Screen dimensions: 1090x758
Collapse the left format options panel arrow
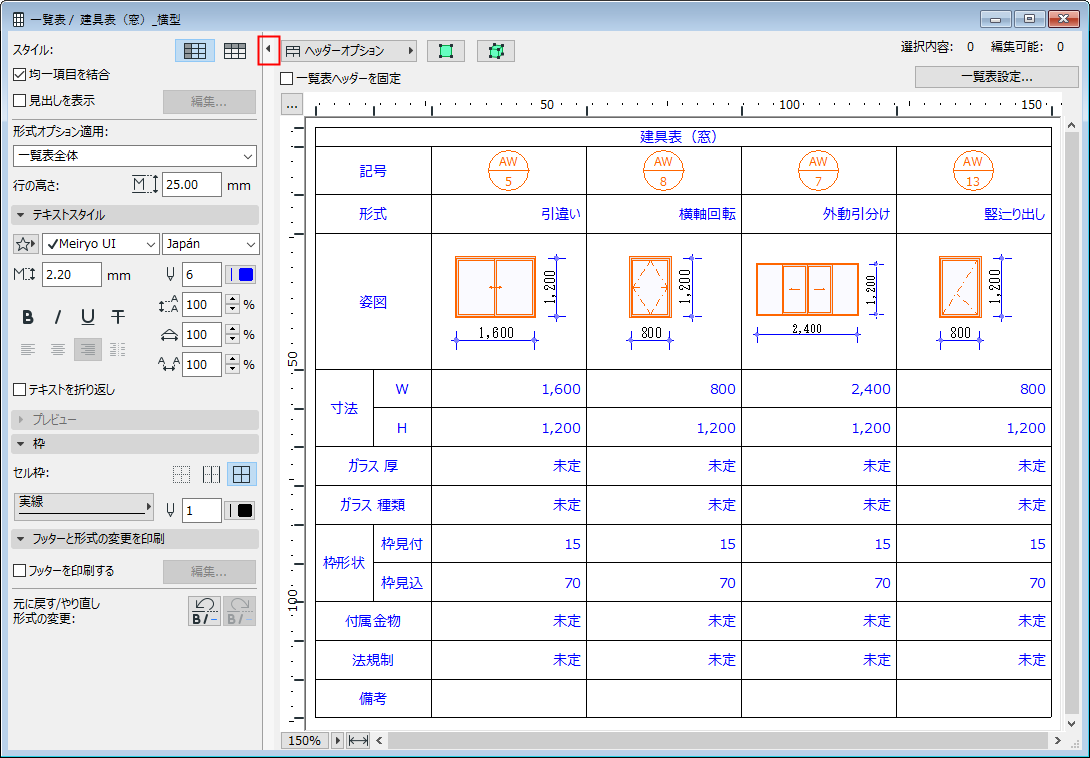(x=268, y=50)
